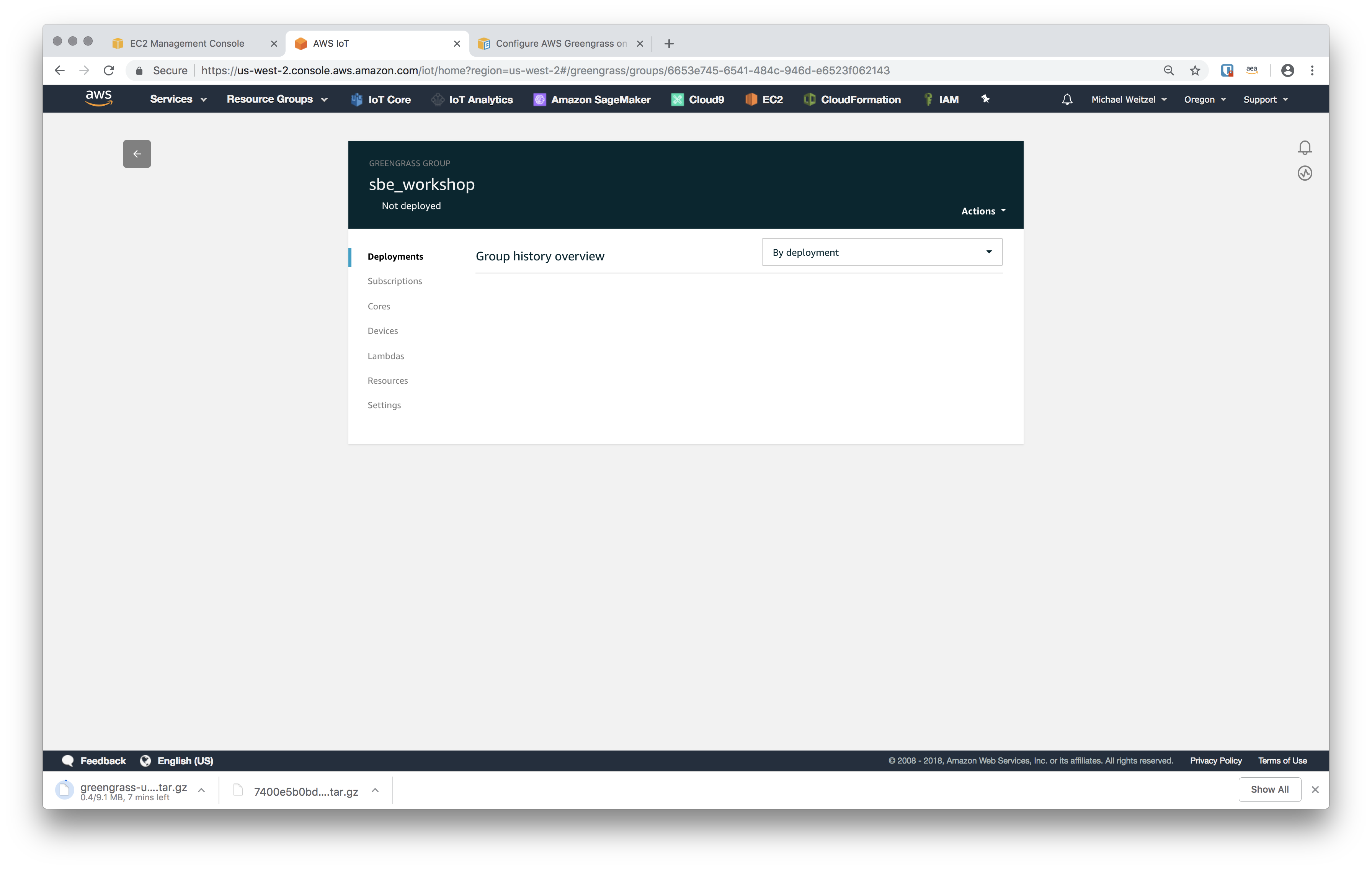Open the IoT console notifications bell
1372x870 pixels.
[1304, 148]
